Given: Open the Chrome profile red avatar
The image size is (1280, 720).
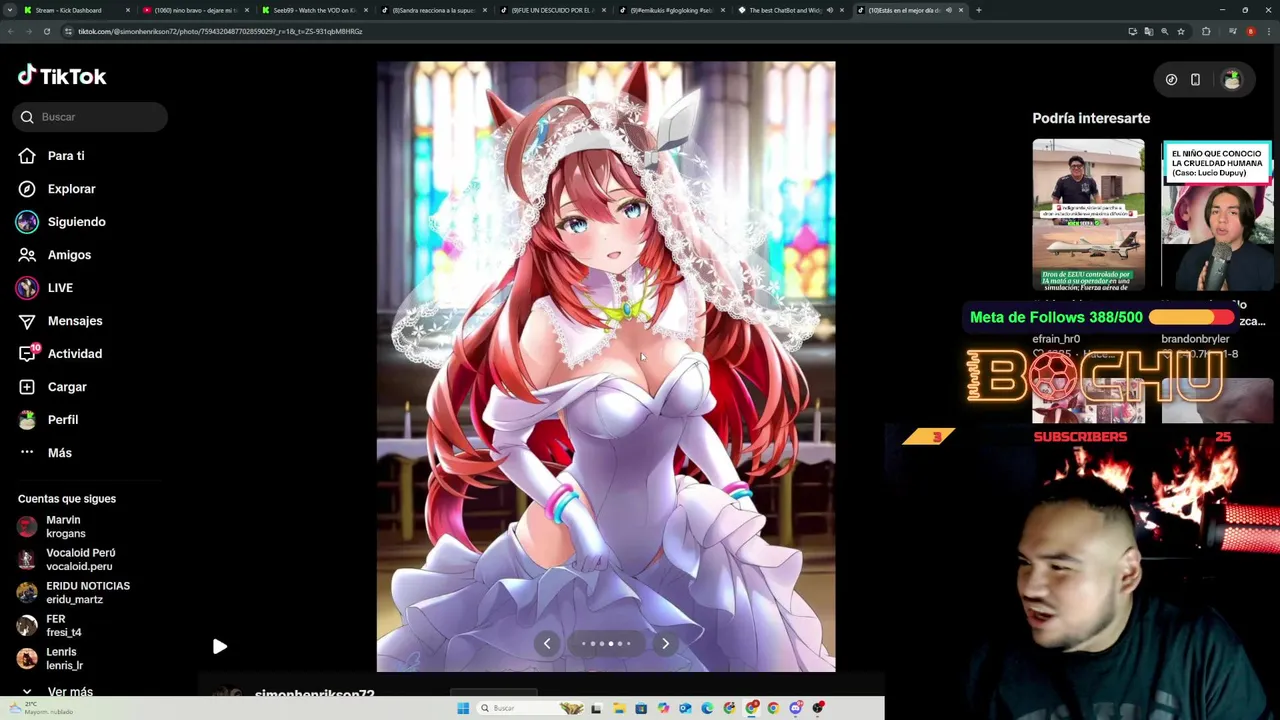Looking at the screenshot, I should [x=1251, y=31].
